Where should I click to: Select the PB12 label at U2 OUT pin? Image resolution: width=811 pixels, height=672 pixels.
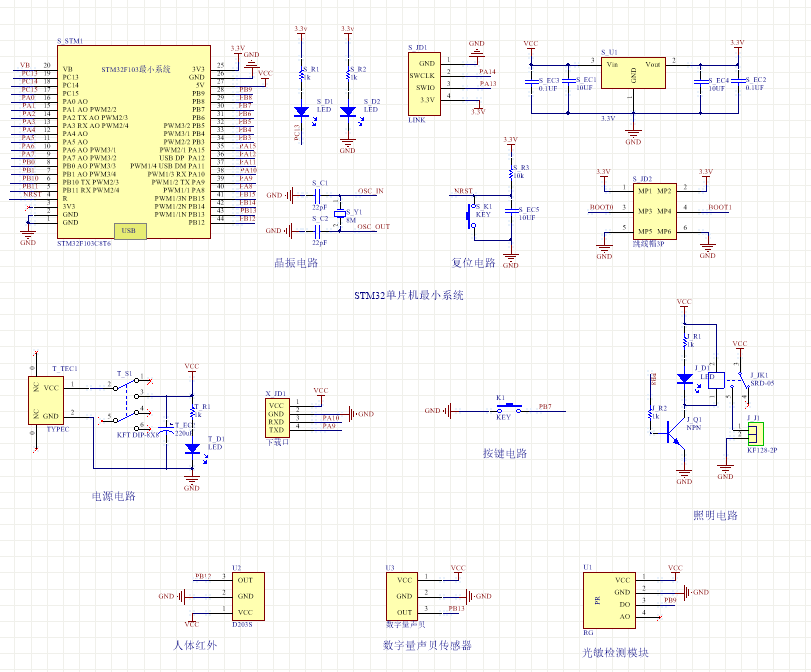click(203, 576)
